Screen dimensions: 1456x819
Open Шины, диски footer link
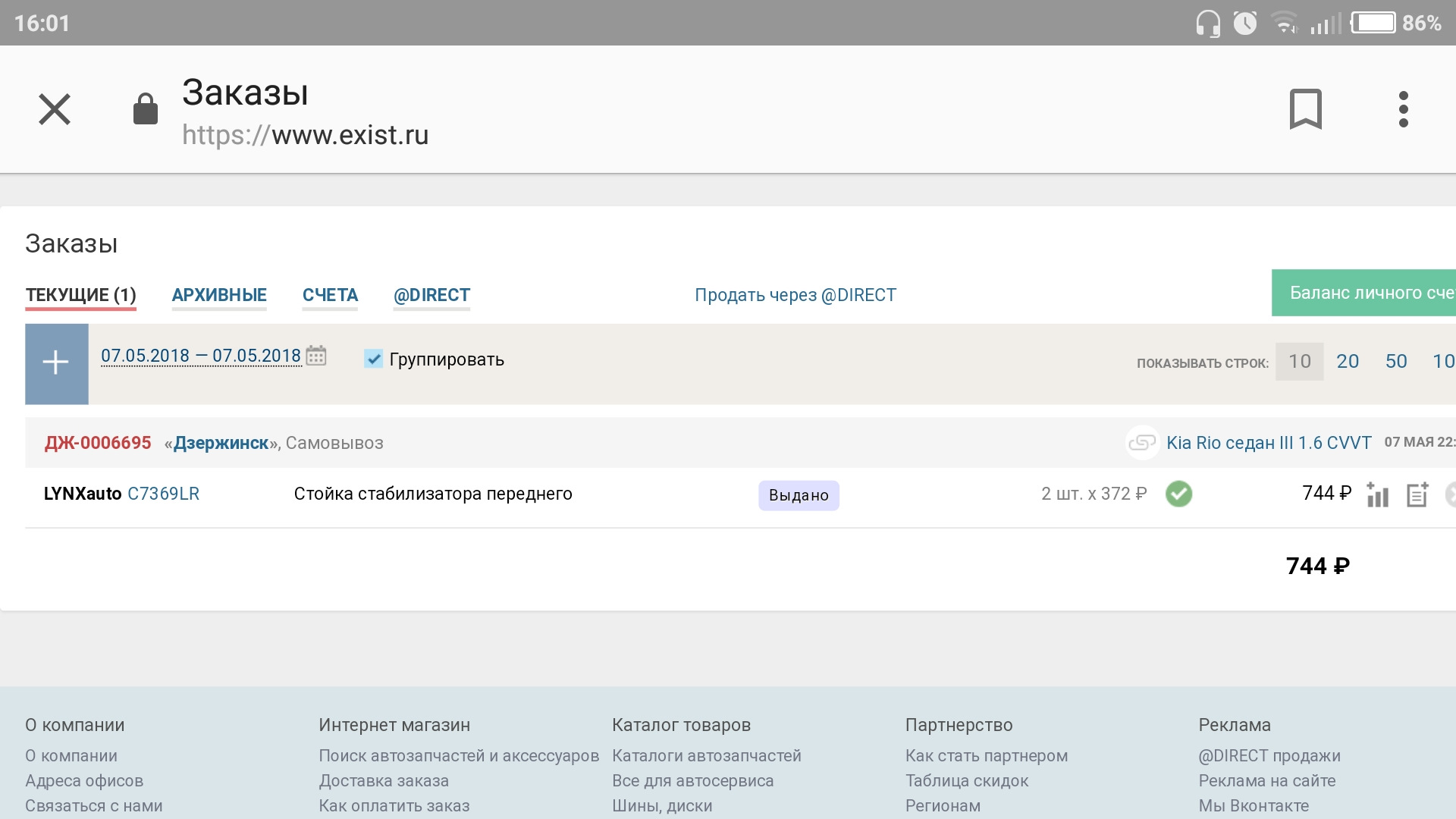[662, 806]
